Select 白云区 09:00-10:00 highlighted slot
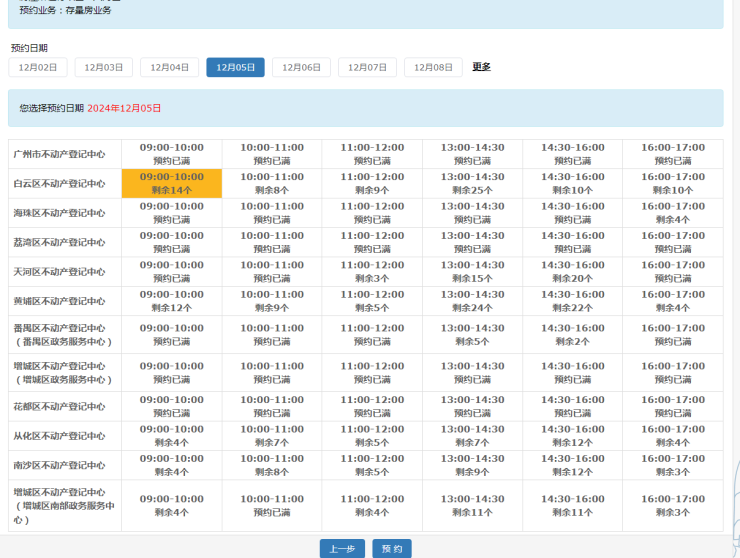The height and width of the screenshot is (558, 740). click(x=171, y=183)
